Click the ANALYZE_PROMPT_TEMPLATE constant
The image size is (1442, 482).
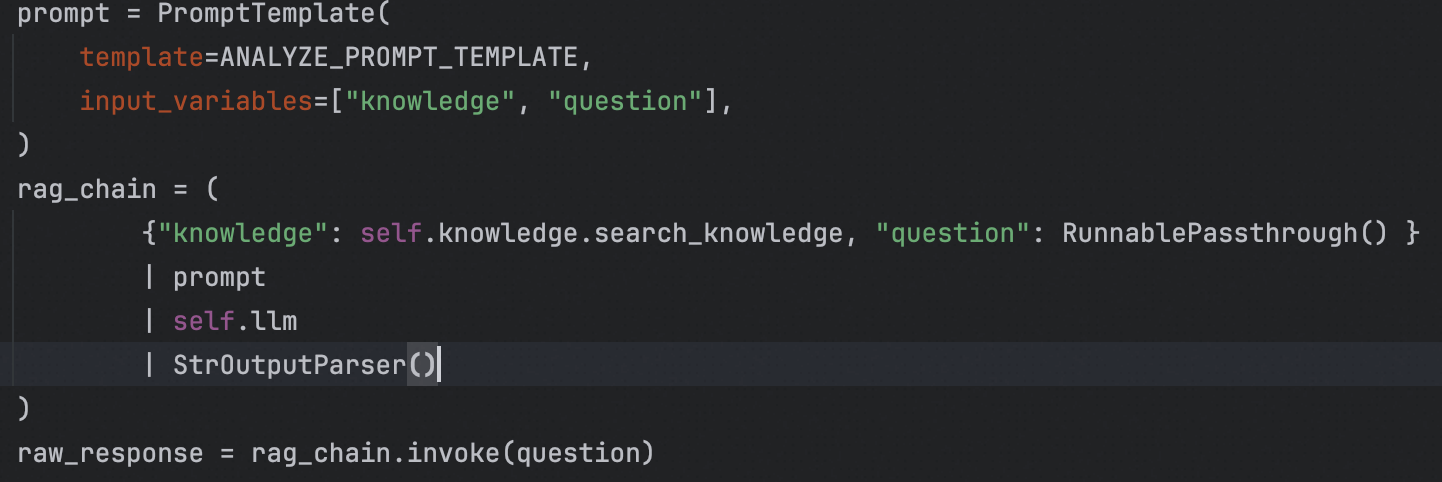coord(398,58)
